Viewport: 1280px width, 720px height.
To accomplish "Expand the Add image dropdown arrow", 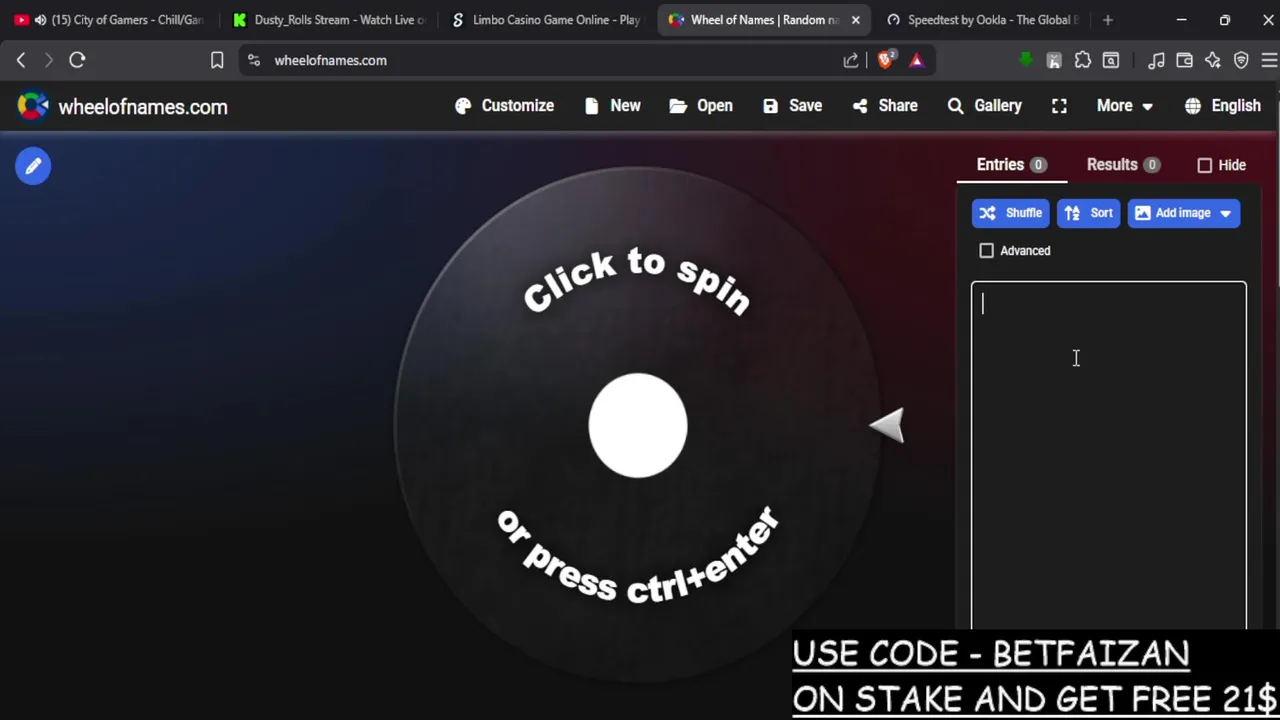I will [1226, 213].
